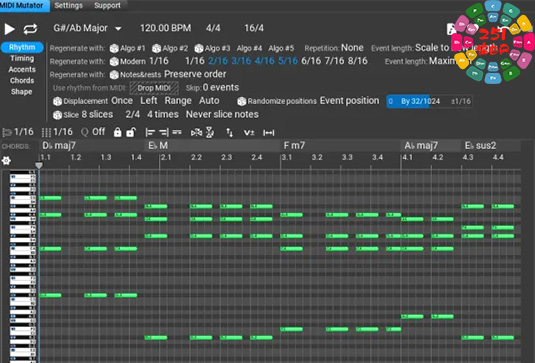
Task: Roll the Slice dice icon
Action: click(57, 115)
